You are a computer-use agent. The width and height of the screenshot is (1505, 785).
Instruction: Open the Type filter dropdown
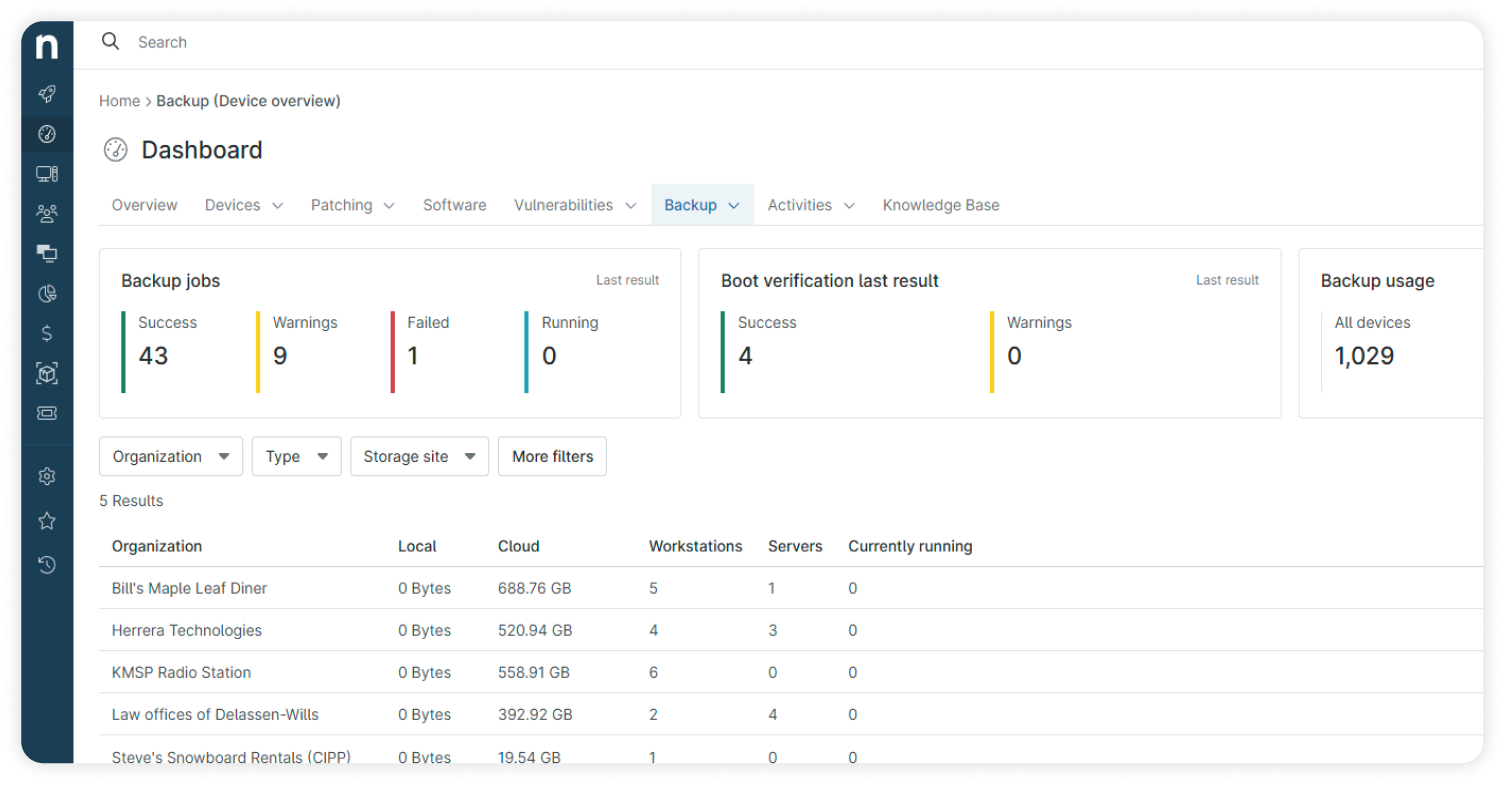click(x=297, y=456)
